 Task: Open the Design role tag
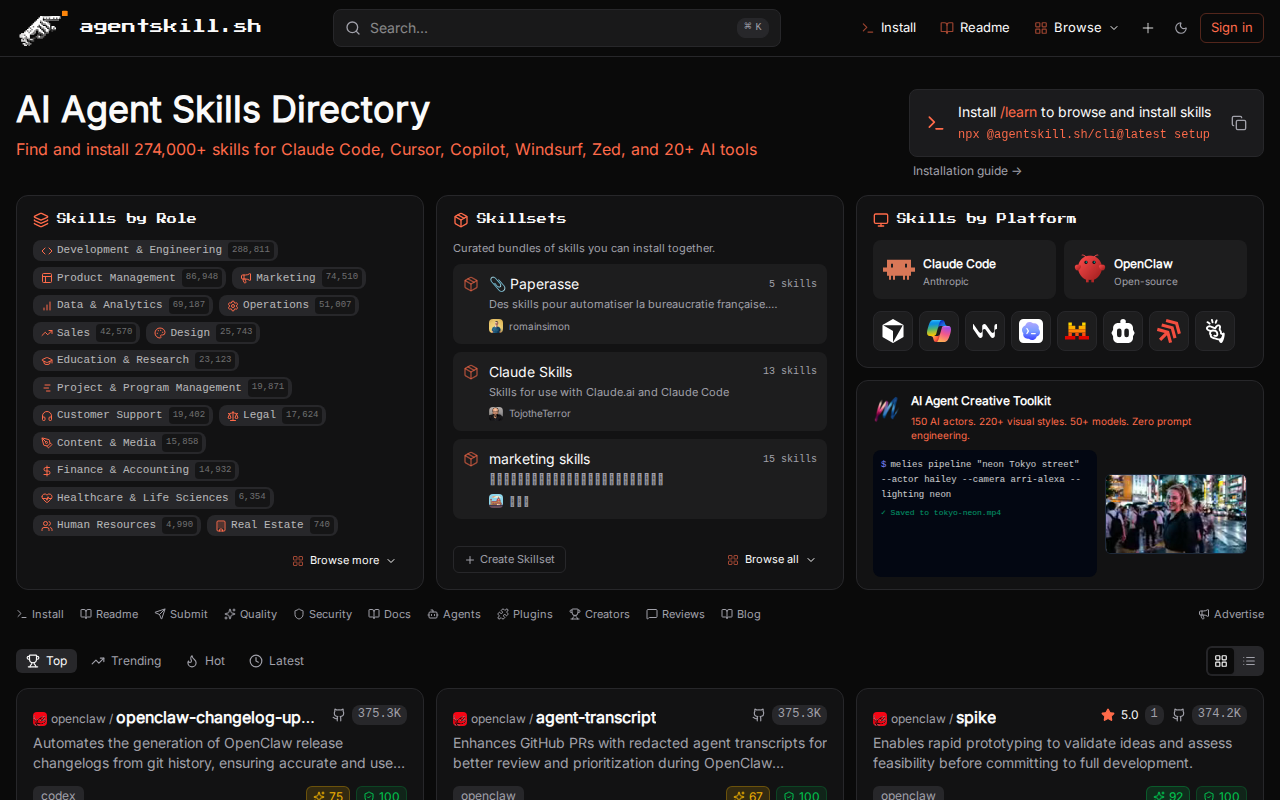tap(203, 332)
